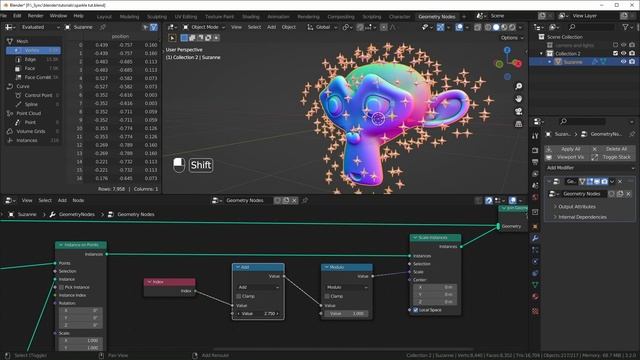Open the Add Modifier dropdown
The height and width of the screenshot is (360, 640).
point(590,168)
